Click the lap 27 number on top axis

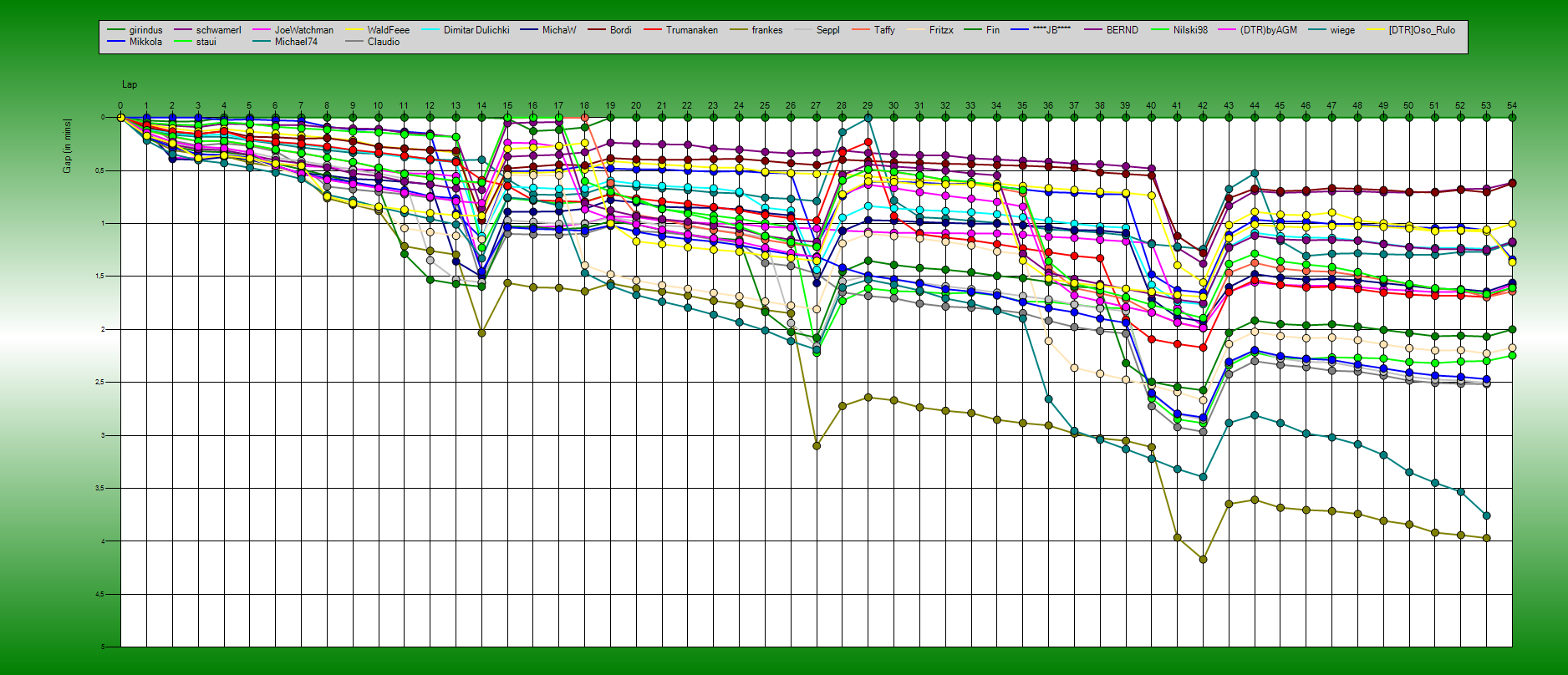tap(816, 106)
